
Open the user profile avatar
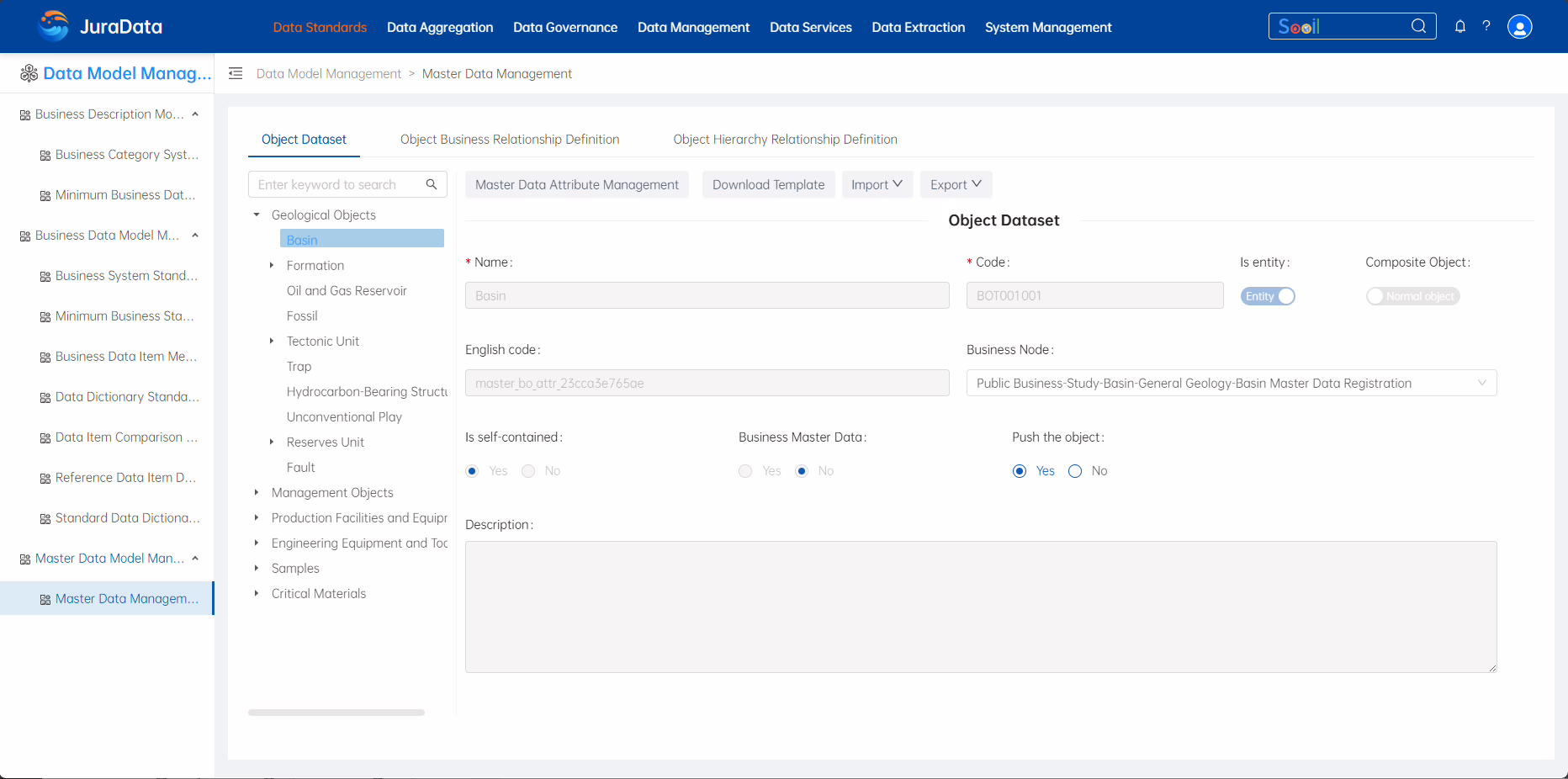pyautogui.click(x=1519, y=27)
